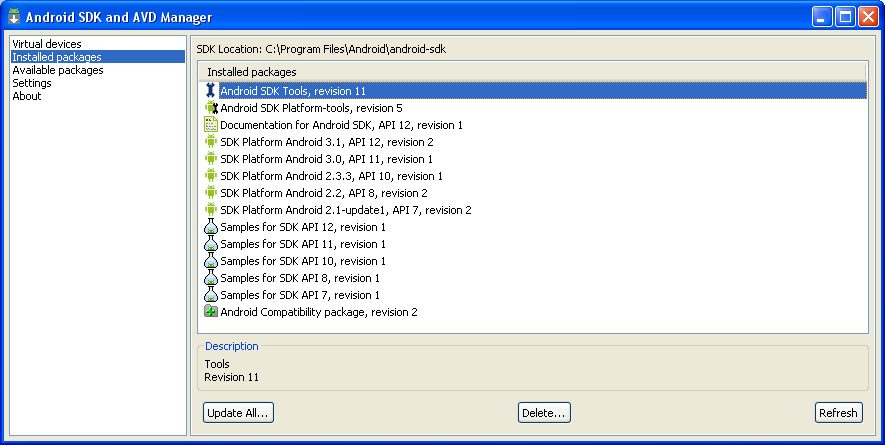Click the wrench icon beside Android SDK Tools

tap(211, 90)
